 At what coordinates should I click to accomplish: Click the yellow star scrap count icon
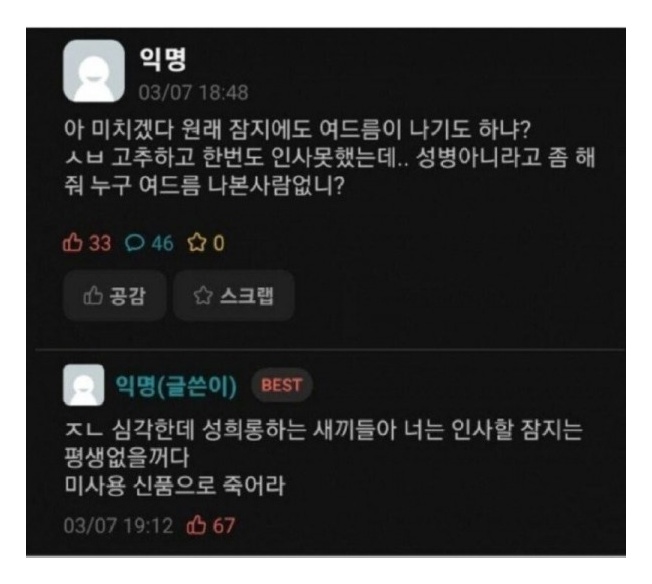point(197,243)
